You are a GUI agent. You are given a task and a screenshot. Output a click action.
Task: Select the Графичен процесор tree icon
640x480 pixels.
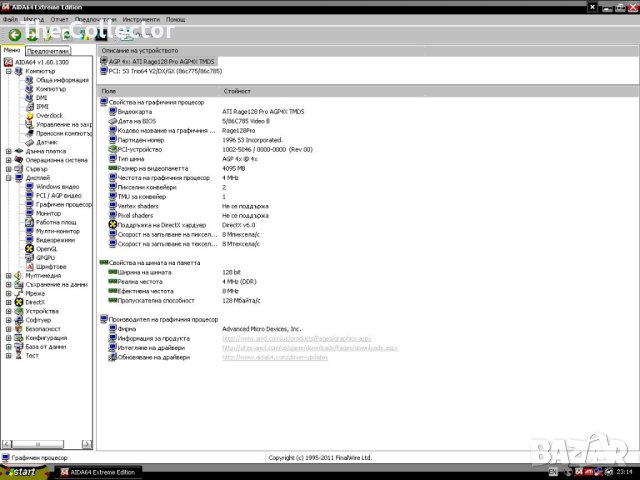tap(29, 204)
